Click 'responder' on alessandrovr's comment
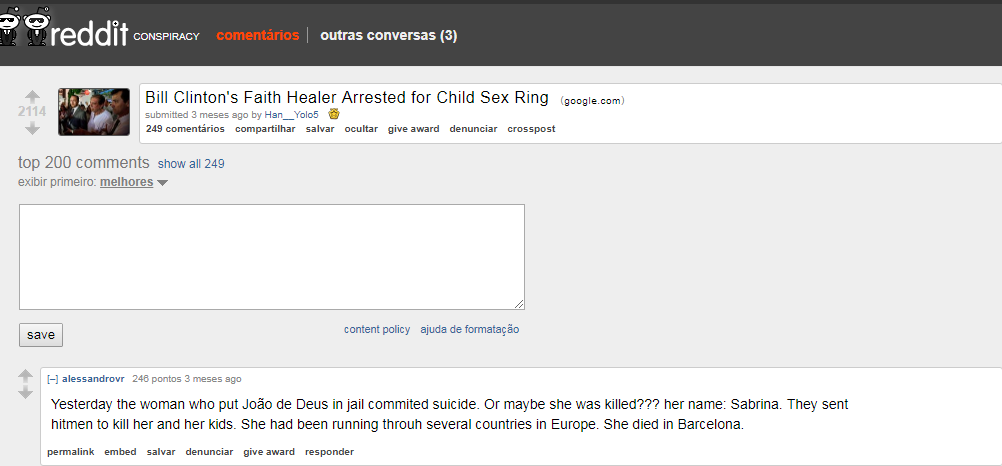This screenshot has height=466, width=1002. 329,452
